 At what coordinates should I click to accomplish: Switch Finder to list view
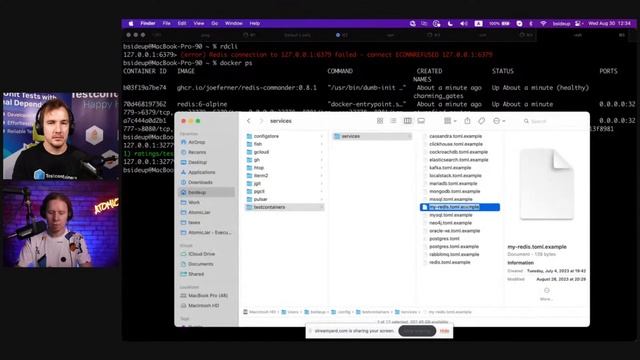(x=393, y=121)
